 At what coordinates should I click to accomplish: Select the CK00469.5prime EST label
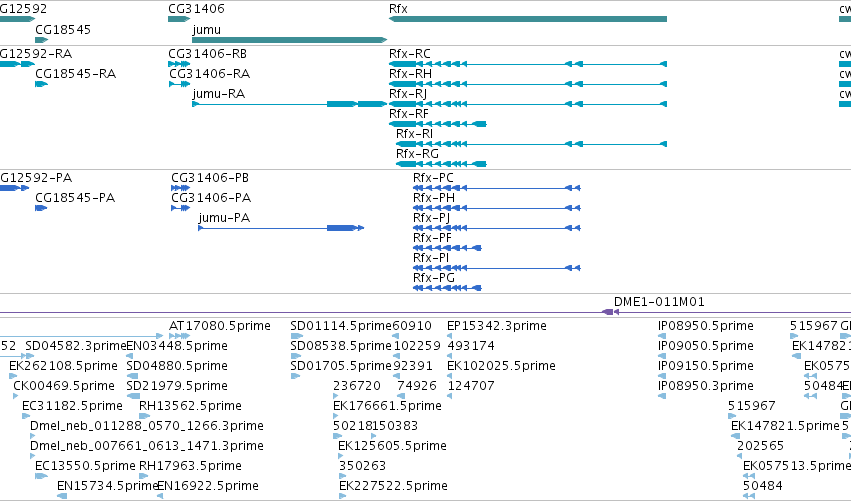[x=64, y=386]
